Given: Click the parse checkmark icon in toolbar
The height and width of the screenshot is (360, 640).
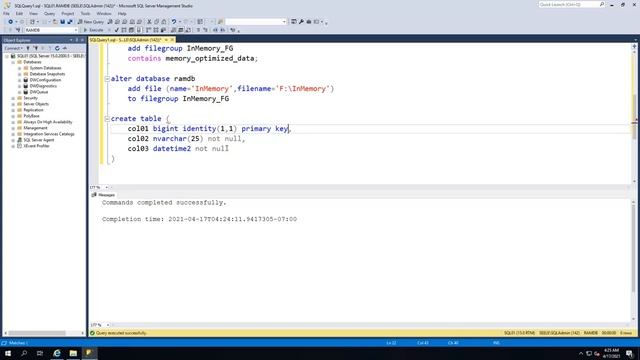Looking at the screenshot, I should click(117, 30).
